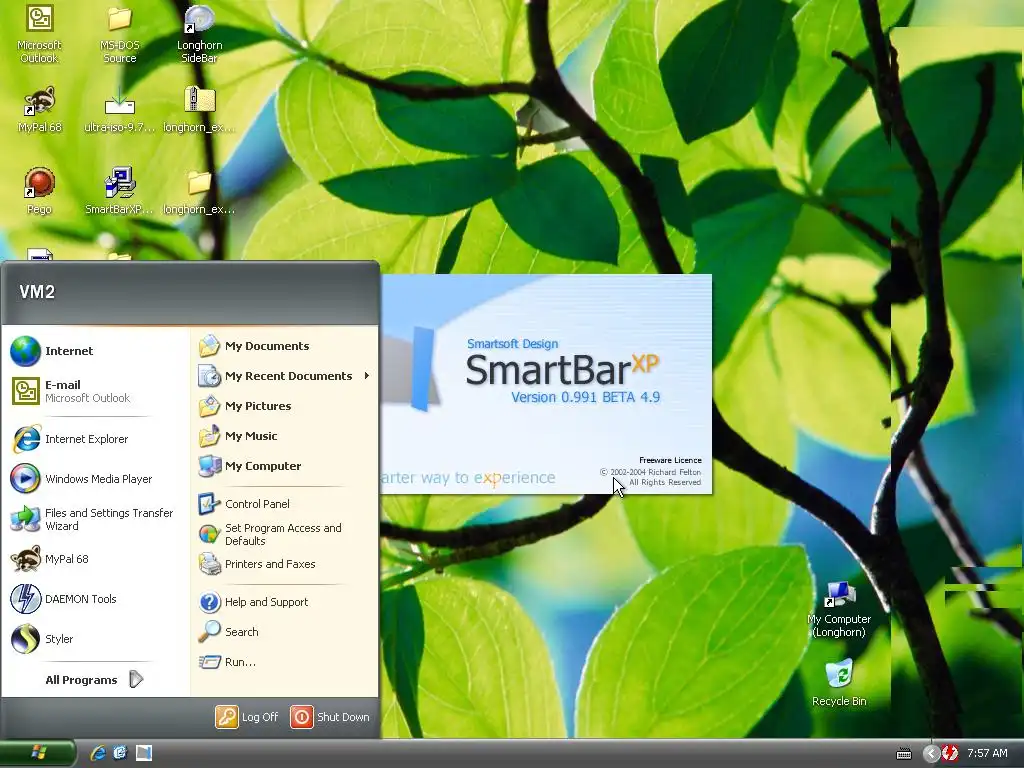Launch MyPal 68 from Start menu
1024x768 pixels.
pyautogui.click(x=95, y=559)
